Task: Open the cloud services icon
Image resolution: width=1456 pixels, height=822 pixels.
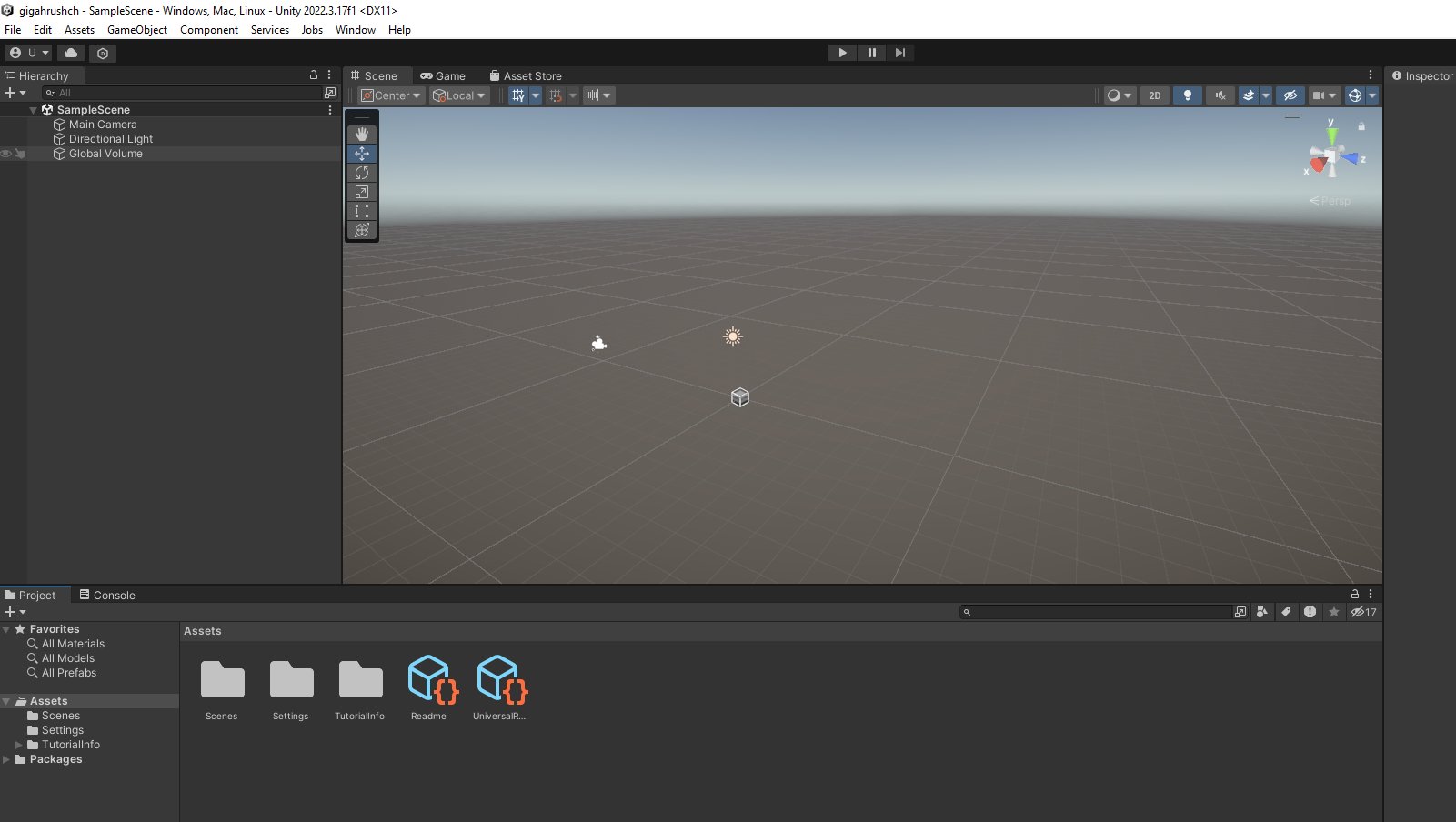Action: (x=71, y=53)
